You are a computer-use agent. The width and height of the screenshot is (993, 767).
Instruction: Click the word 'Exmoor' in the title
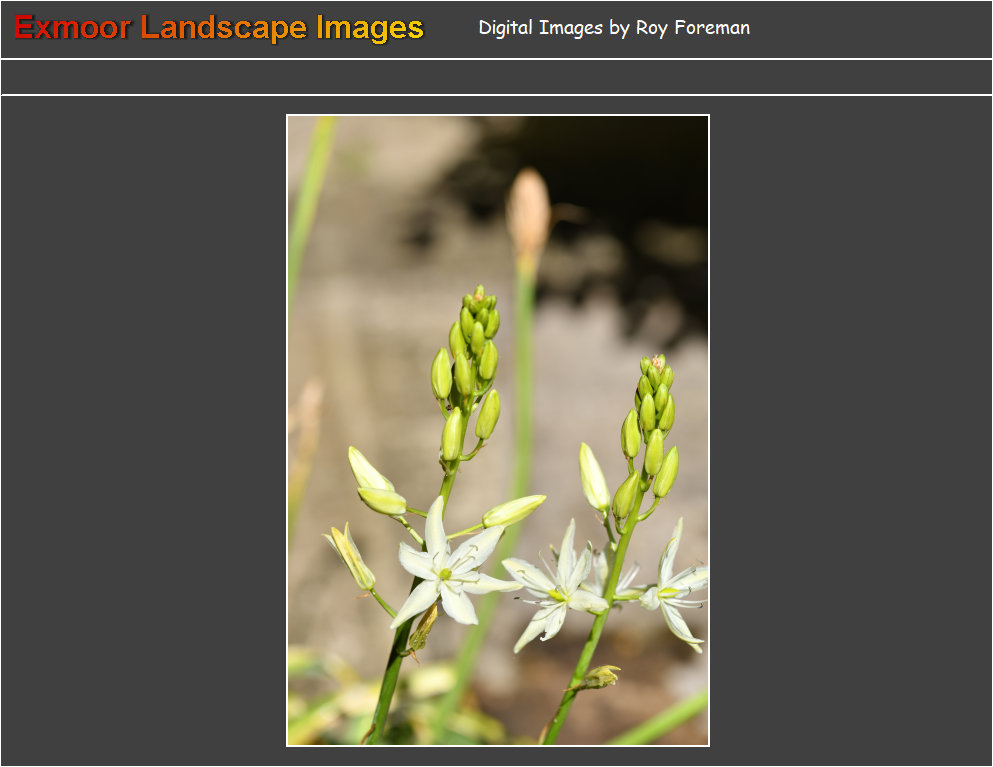(72, 28)
